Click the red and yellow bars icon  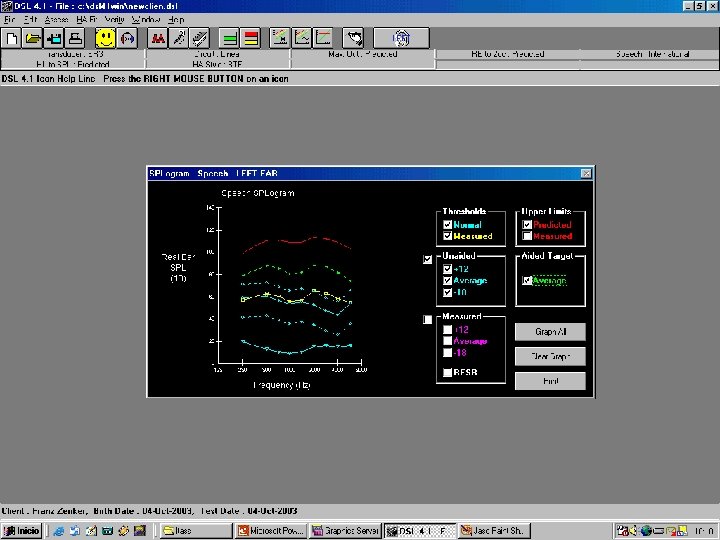point(250,38)
